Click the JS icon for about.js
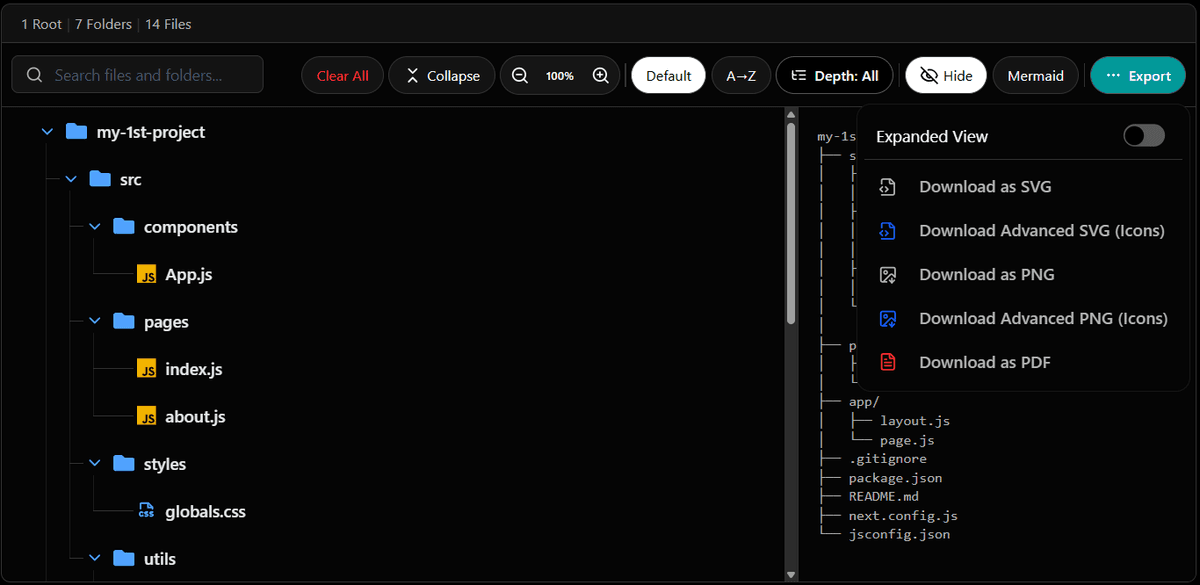 [x=147, y=417]
